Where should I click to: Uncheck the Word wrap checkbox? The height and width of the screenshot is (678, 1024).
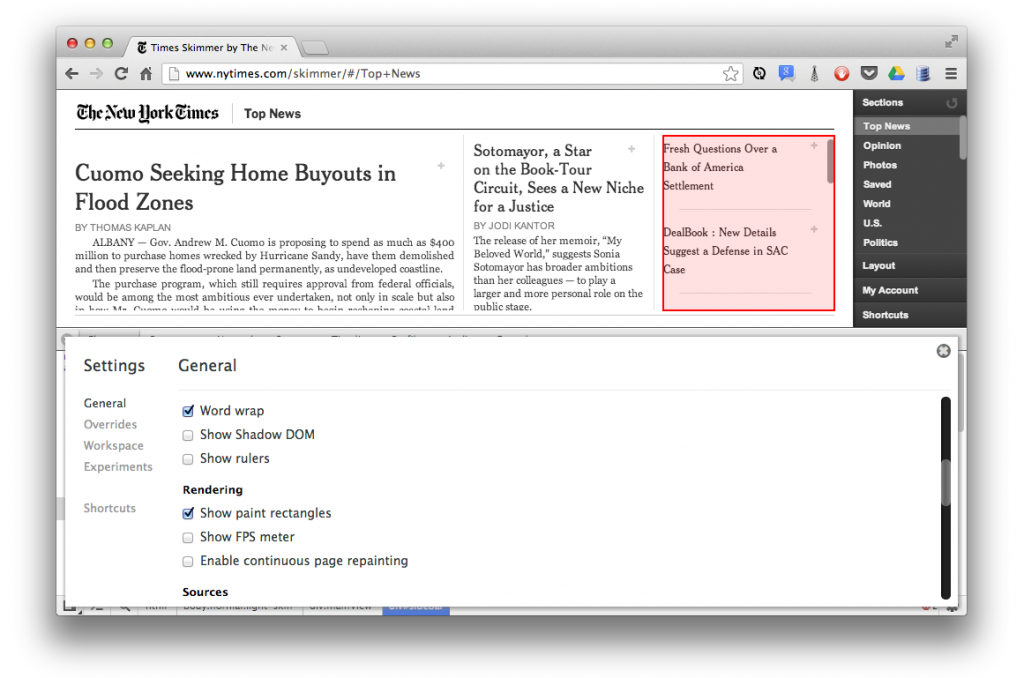coord(188,411)
